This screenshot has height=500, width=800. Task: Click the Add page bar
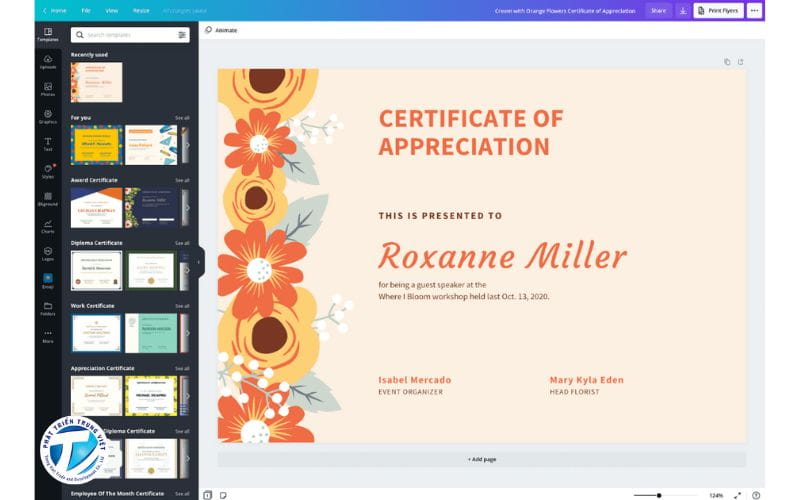(481, 459)
